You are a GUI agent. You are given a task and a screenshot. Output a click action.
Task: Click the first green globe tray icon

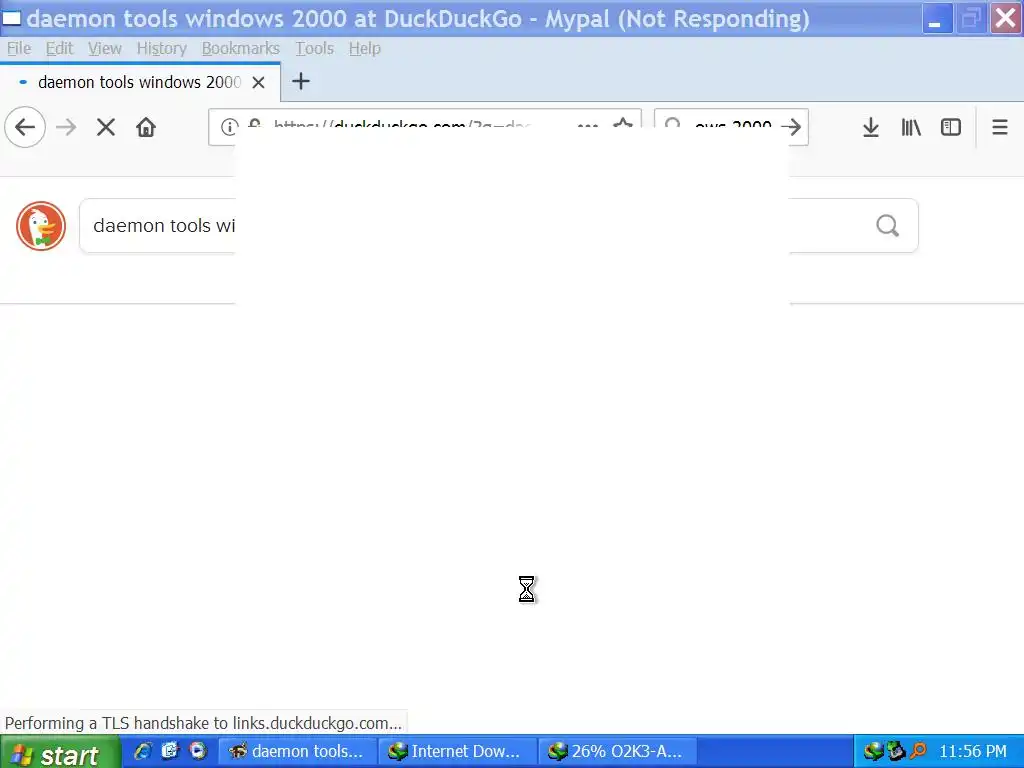click(x=873, y=752)
